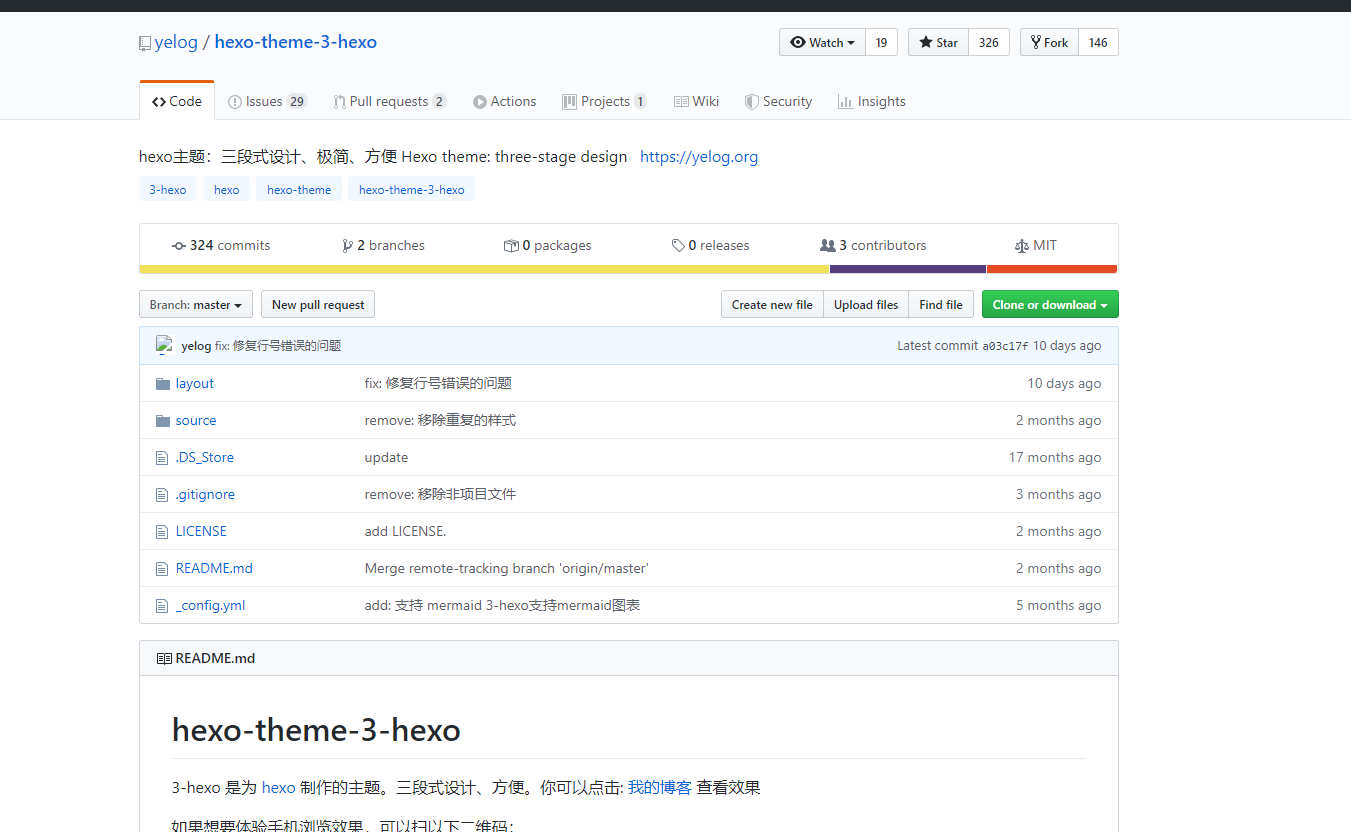Select the hexo topic tag
Image resolution: width=1351 pixels, height=832 pixels.
click(227, 189)
